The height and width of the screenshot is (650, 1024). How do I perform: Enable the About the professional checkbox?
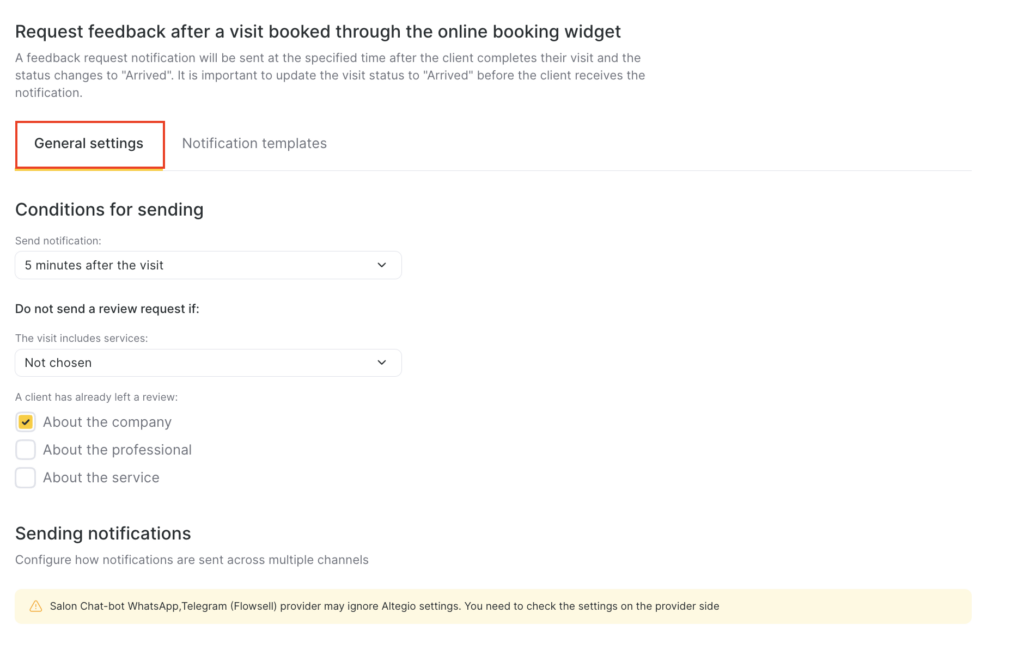[x=26, y=450]
